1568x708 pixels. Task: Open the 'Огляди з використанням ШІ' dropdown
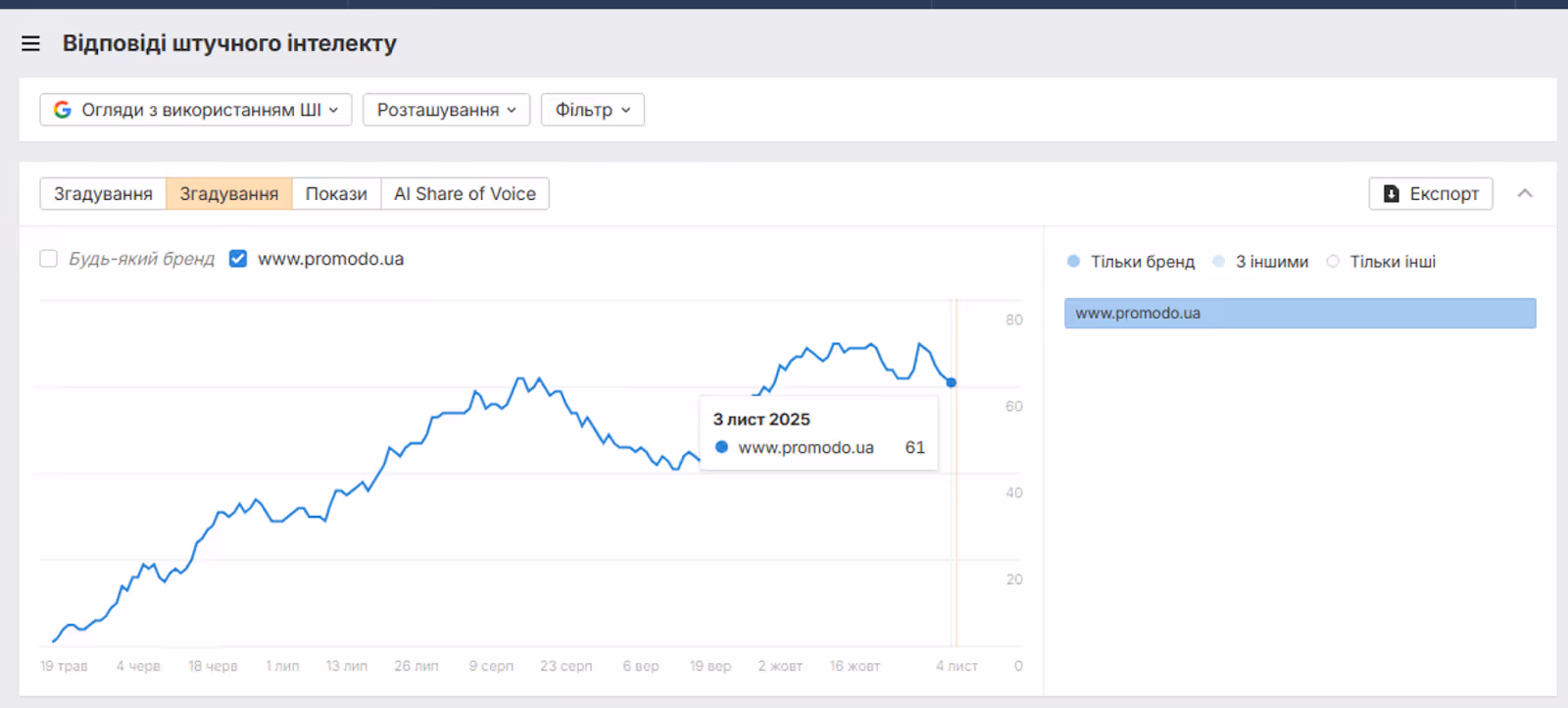pyautogui.click(x=196, y=110)
